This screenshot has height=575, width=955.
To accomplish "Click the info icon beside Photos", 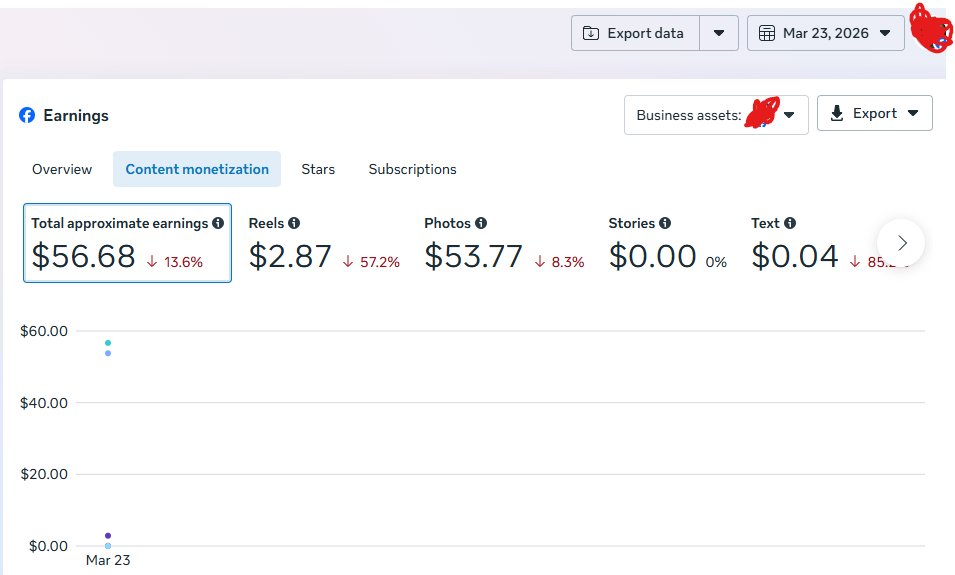I will pos(481,223).
